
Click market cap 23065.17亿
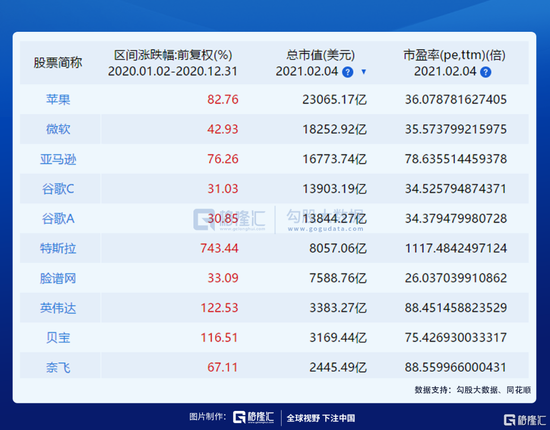[x=335, y=100]
